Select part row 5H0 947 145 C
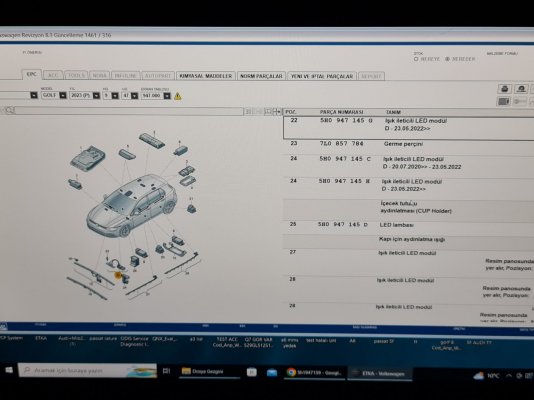534x400 pixels. (408, 163)
